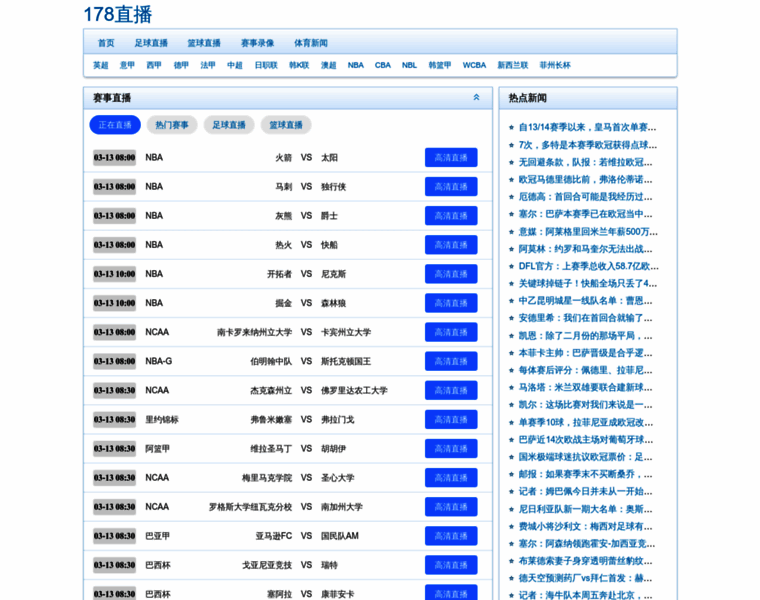Open 高清直播 for 戈亚尼亚竞技 VS 瑞特
This screenshot has width=760, height=600.
pos(451,565)
